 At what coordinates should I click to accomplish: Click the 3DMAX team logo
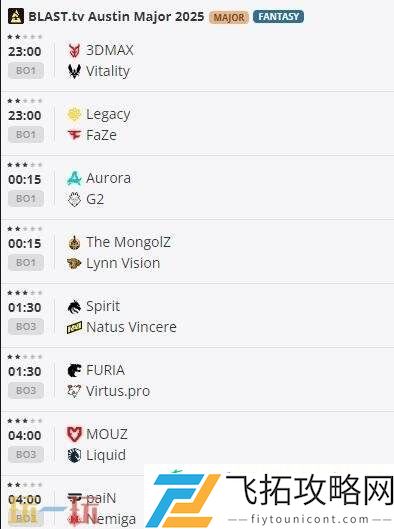74,51
